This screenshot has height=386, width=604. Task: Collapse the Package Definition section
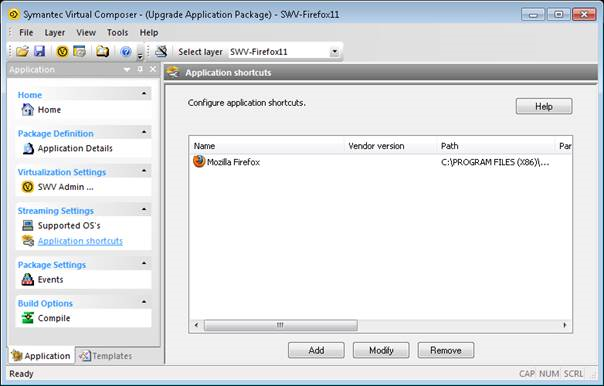[144, 132]
